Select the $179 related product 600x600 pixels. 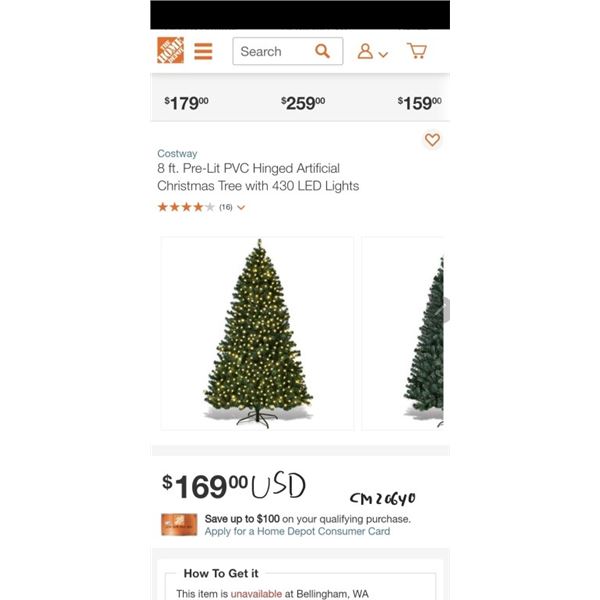click(x=186, y=103)
